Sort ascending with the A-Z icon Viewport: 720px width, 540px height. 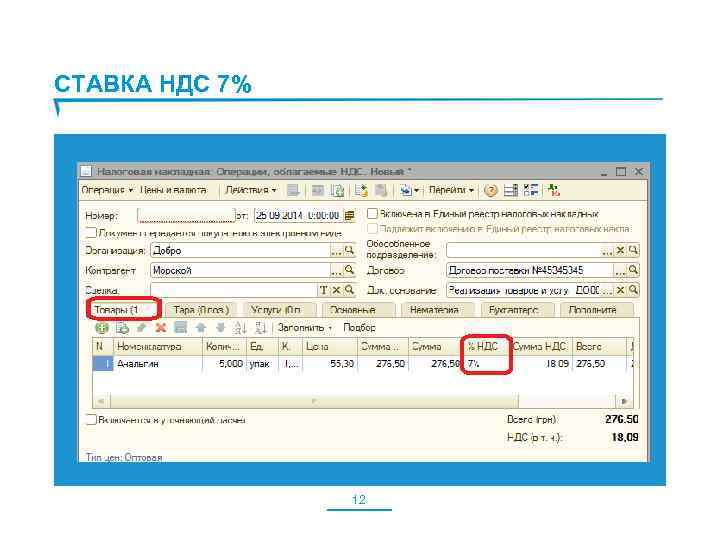241,328
